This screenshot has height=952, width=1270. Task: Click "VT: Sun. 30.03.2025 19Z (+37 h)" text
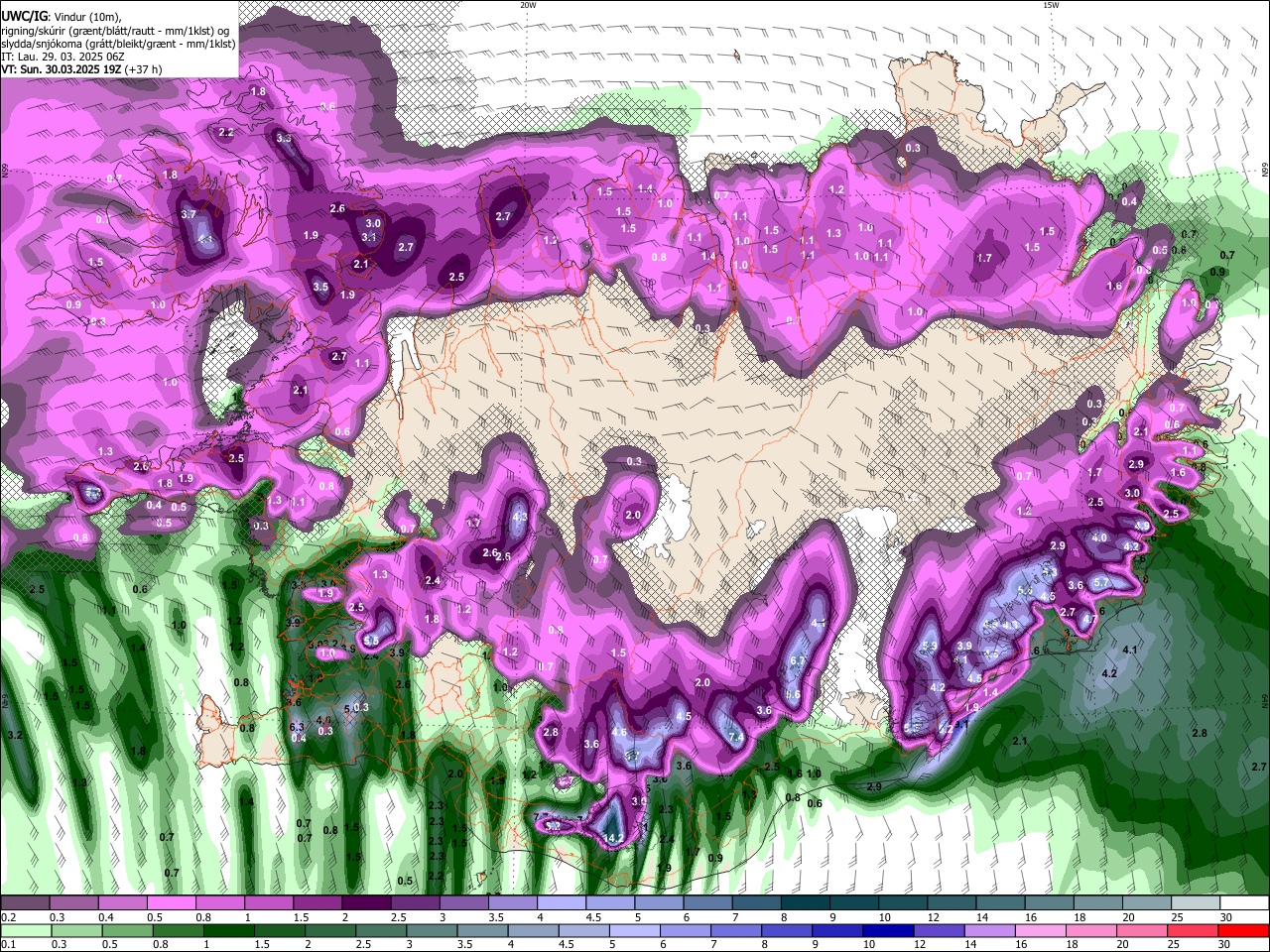click(x=81, y=69)
